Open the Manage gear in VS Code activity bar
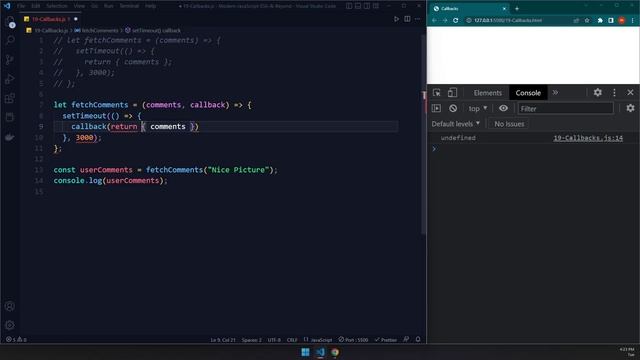 coord(10,325)
